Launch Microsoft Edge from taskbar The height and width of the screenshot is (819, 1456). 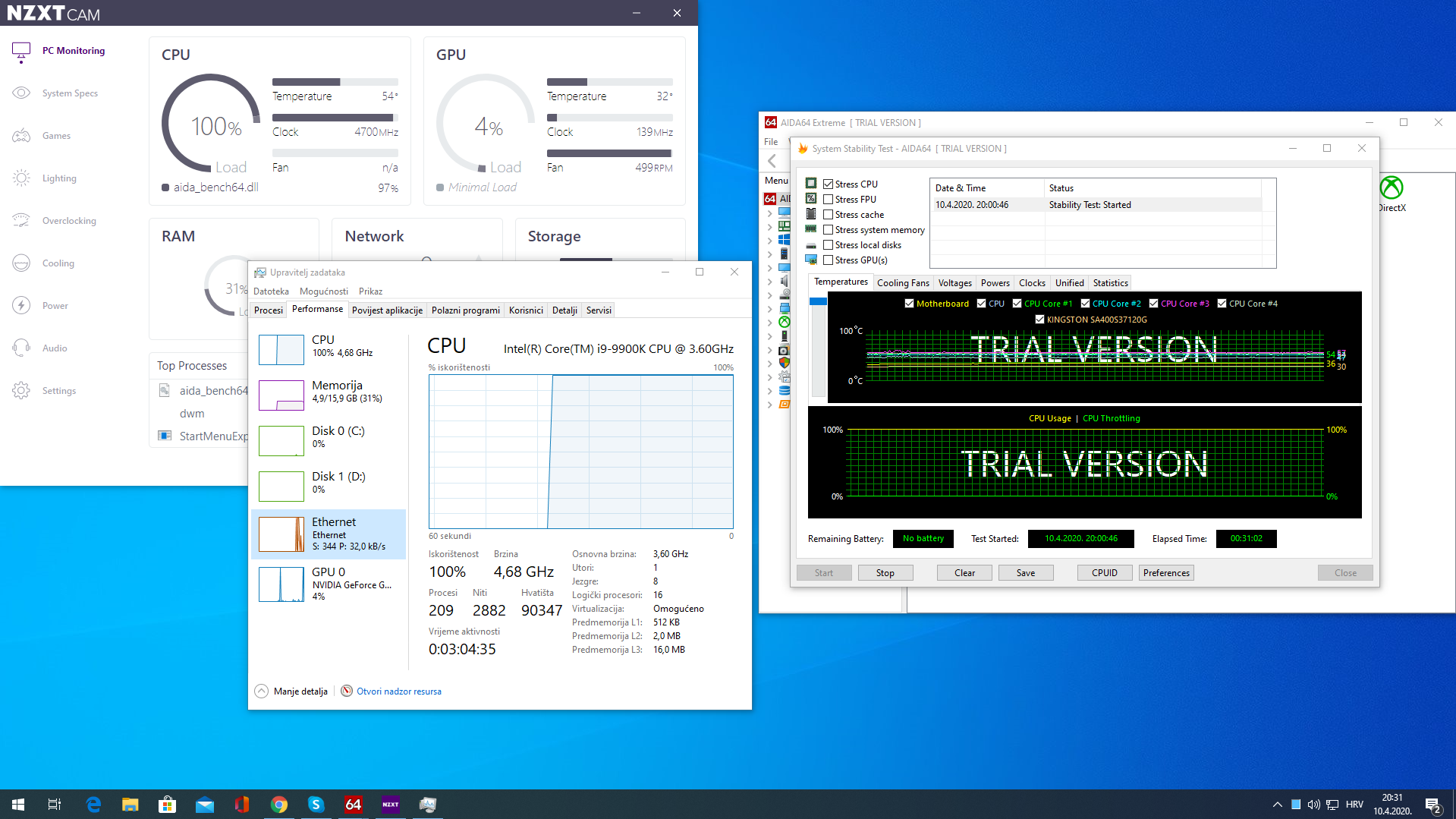pyautogui.click(x=93, y=805)
